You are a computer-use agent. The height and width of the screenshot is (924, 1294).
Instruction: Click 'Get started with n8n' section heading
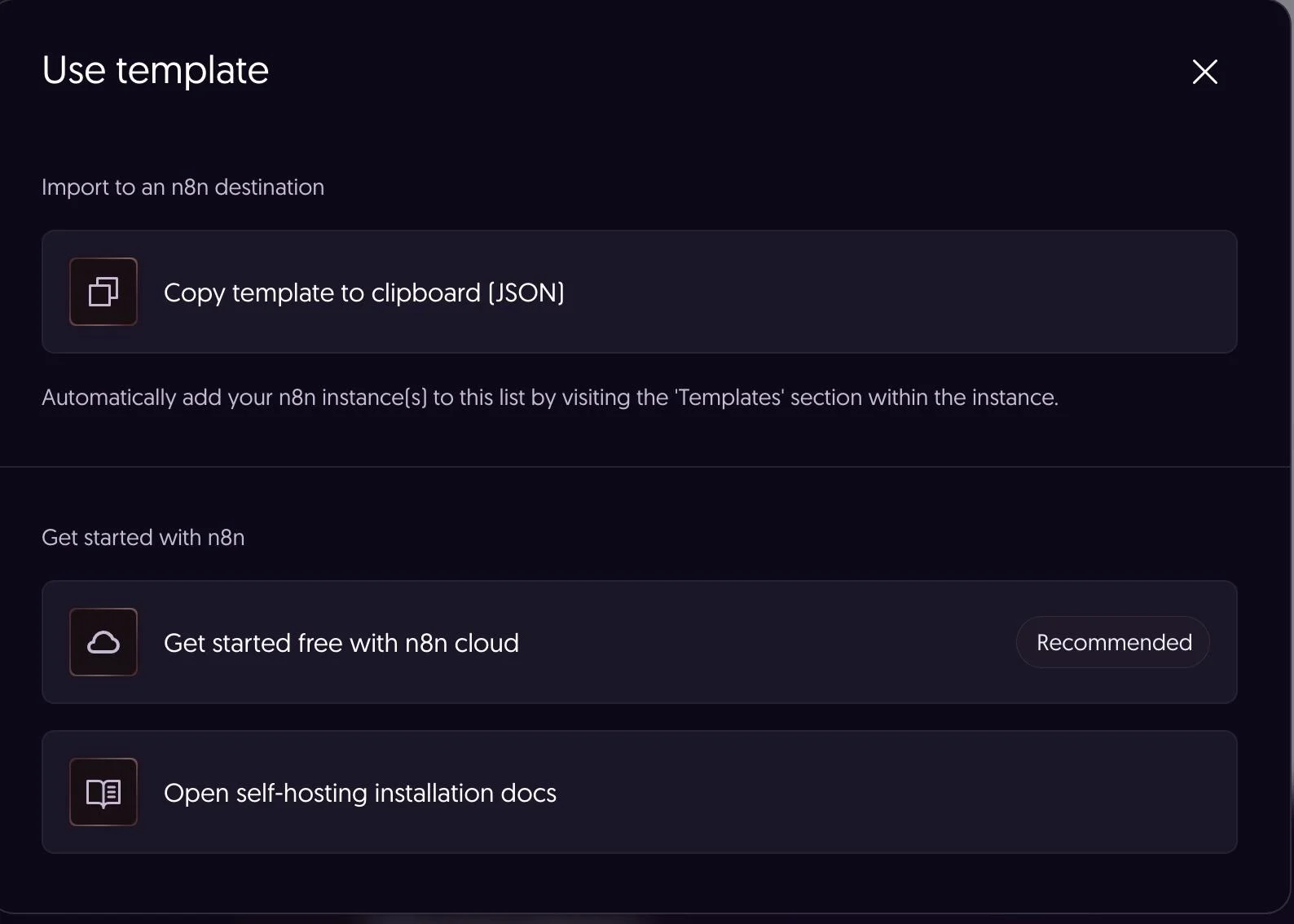pyautogui.click(x=143, y=538)
